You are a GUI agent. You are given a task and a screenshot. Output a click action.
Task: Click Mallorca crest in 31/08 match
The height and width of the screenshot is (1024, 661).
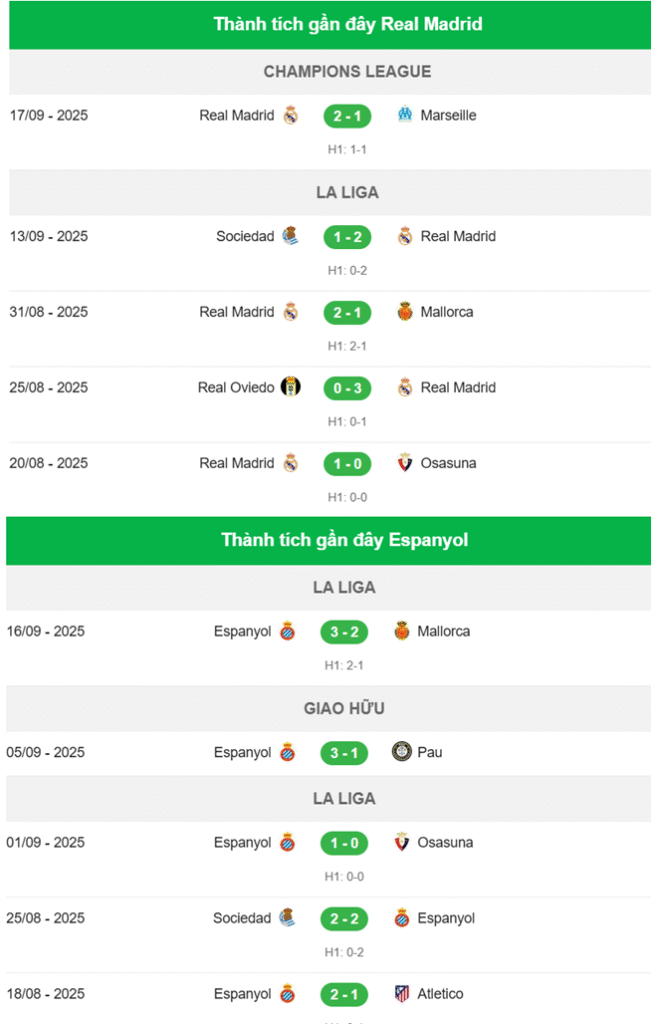[x=405, y=312]
